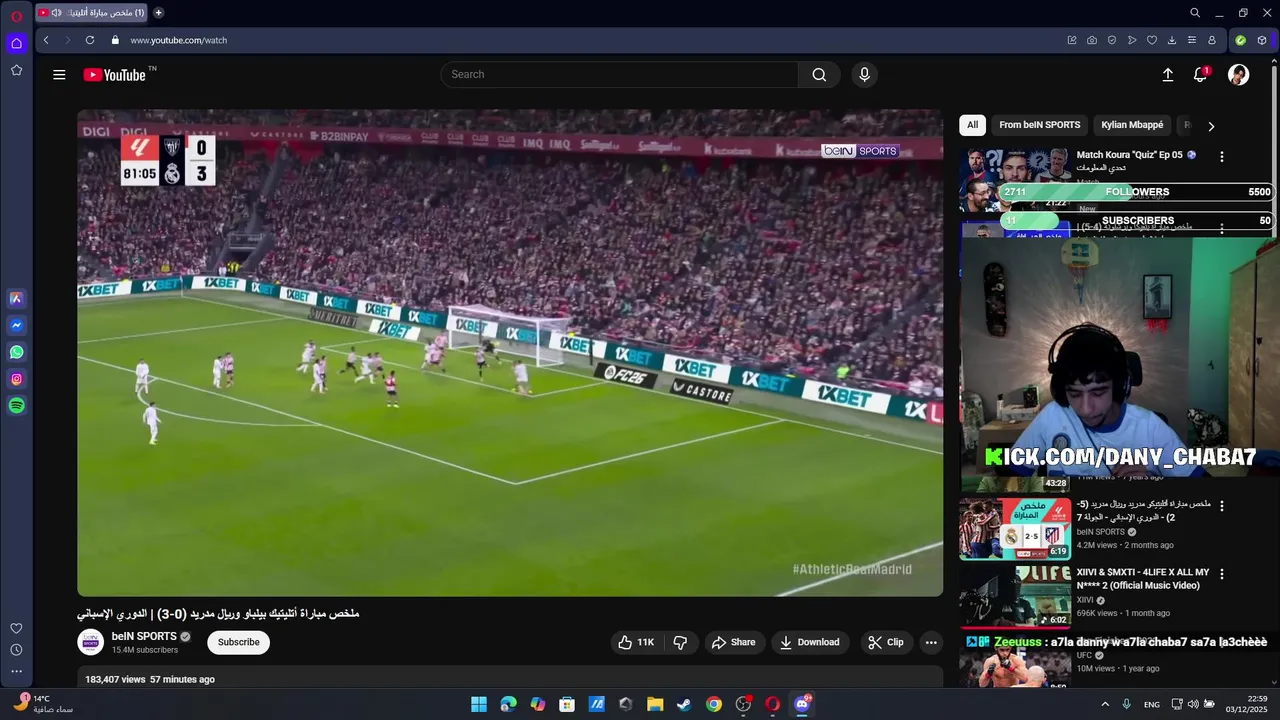Open the YouTube upload/create icon
This screenshot has width=1280, height=720.
(x=1167, y=75)
